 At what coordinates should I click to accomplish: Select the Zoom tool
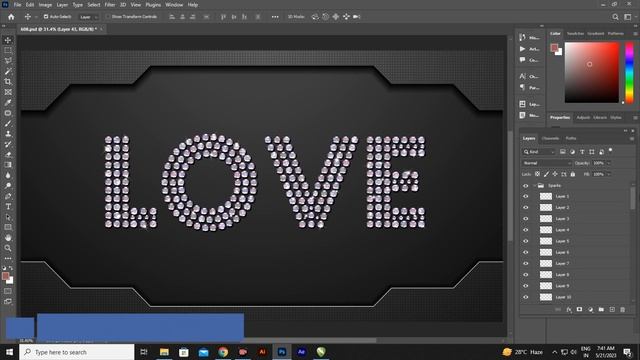coord(8,248)
